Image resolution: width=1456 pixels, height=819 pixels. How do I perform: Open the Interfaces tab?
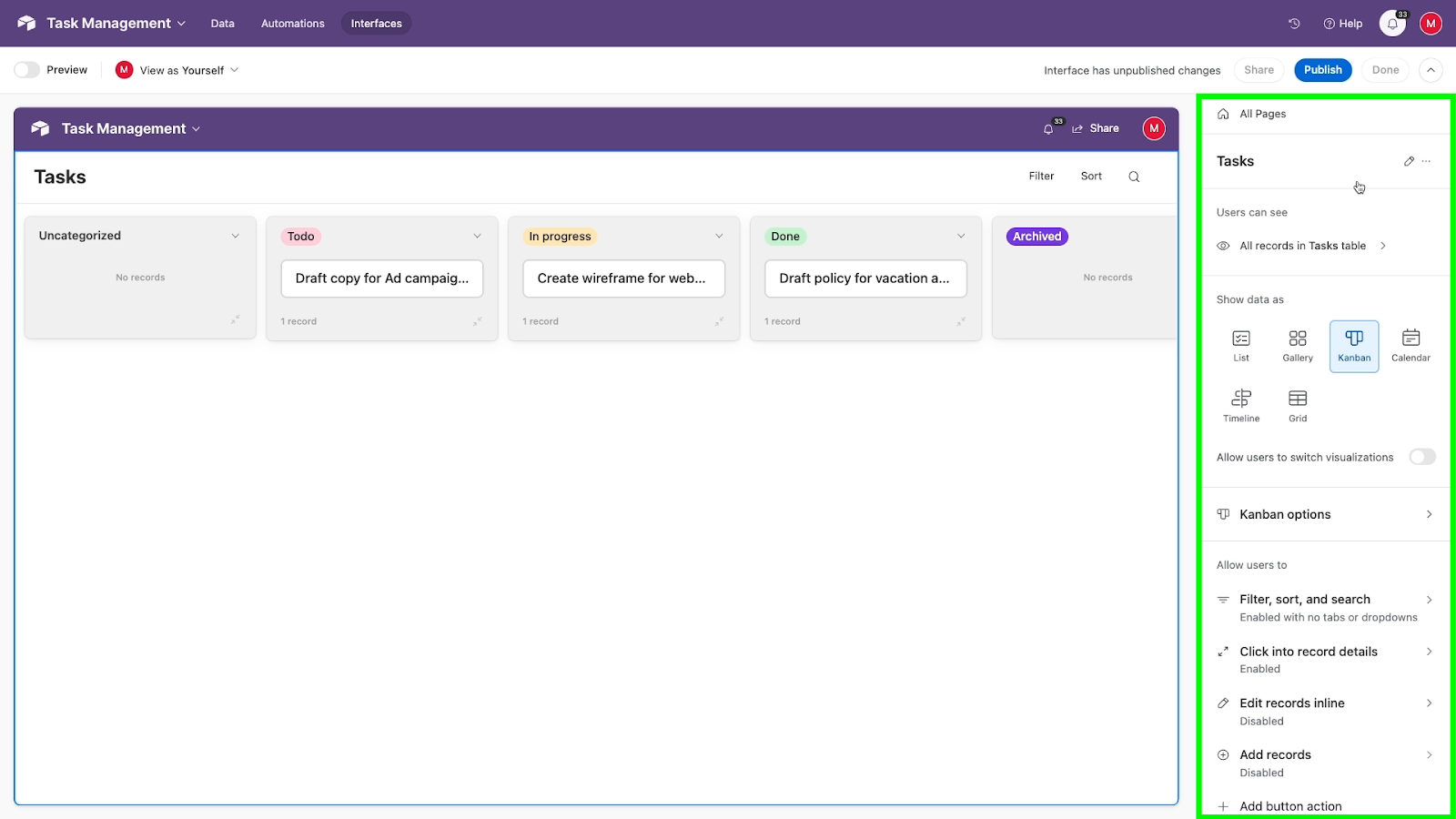pyautogui.click(x=377, y=24)
